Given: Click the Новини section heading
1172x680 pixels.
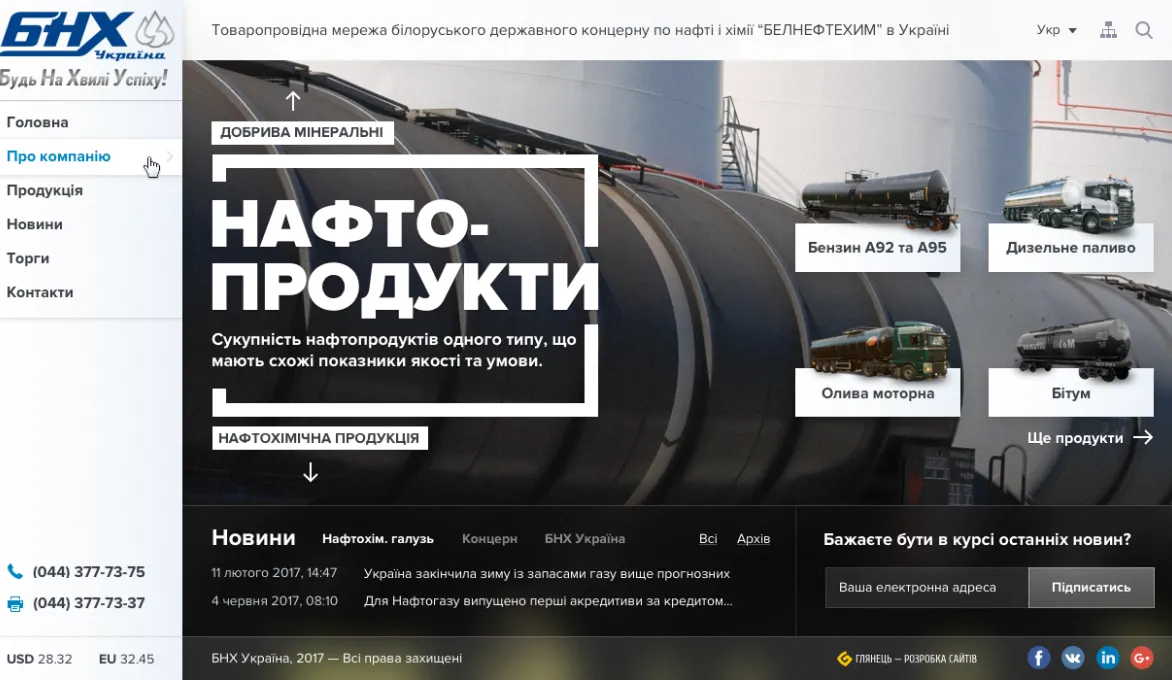Looking at the screenshot, I should [253, 537].
